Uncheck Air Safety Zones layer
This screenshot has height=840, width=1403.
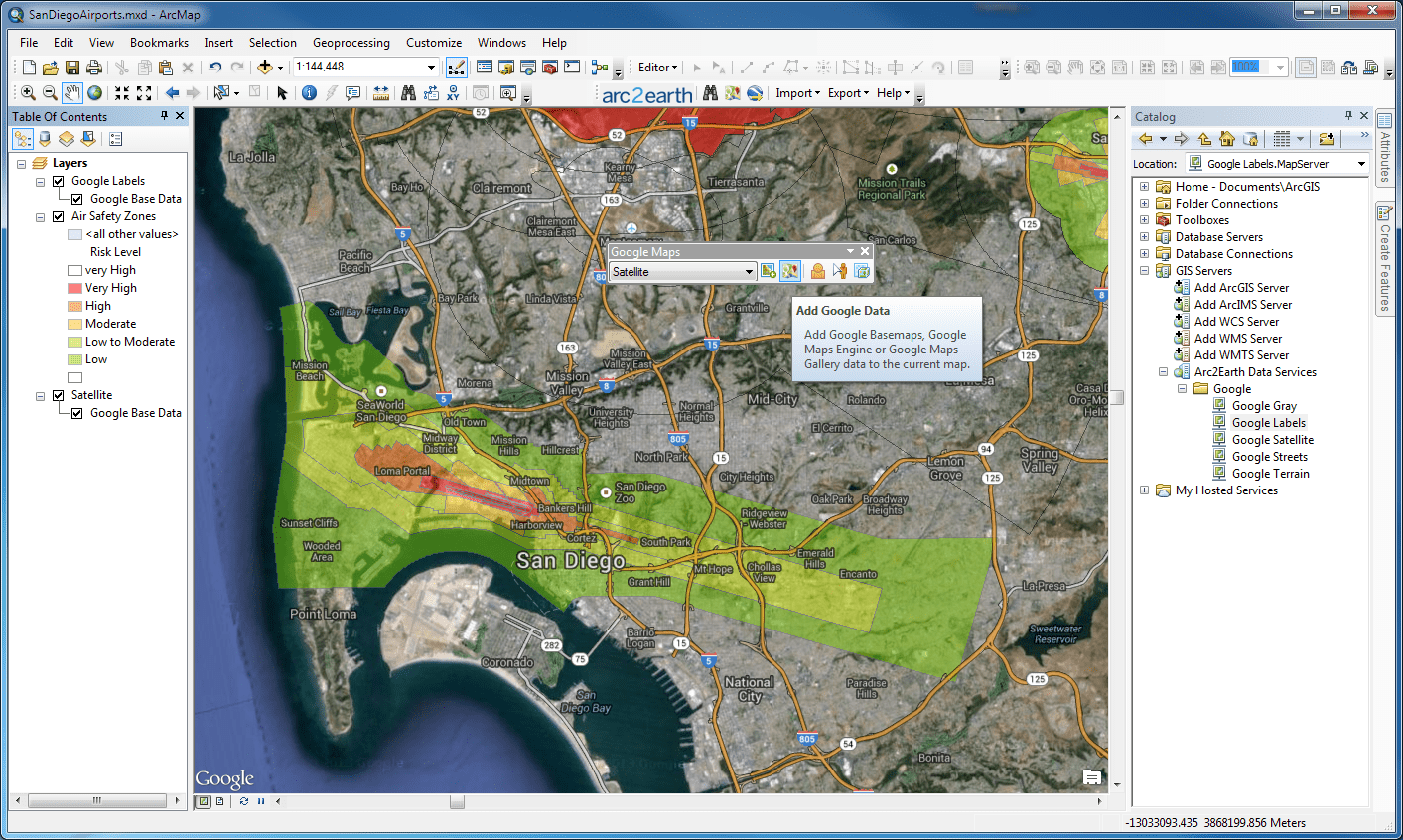[x=58, y=216]
